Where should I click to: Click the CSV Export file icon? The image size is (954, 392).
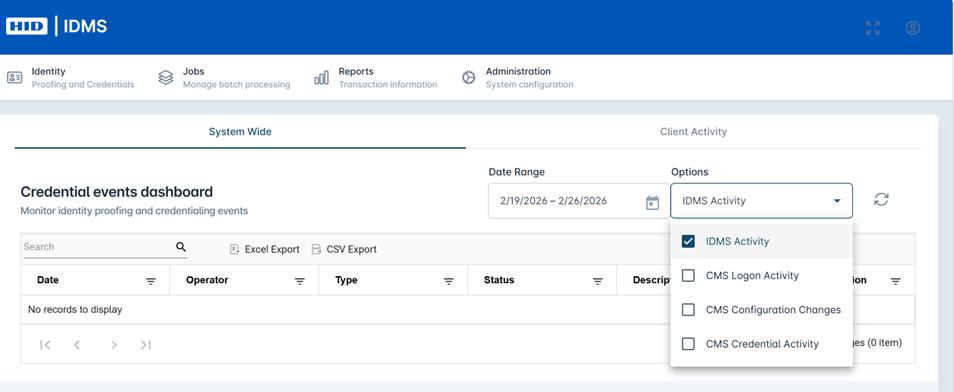coord(316,249)
